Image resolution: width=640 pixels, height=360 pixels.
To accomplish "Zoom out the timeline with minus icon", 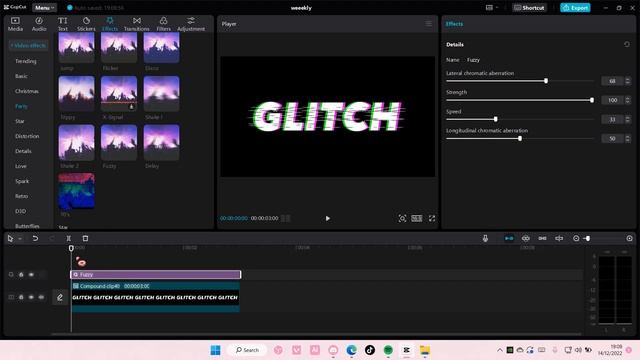I will click(x=576, y=238).
